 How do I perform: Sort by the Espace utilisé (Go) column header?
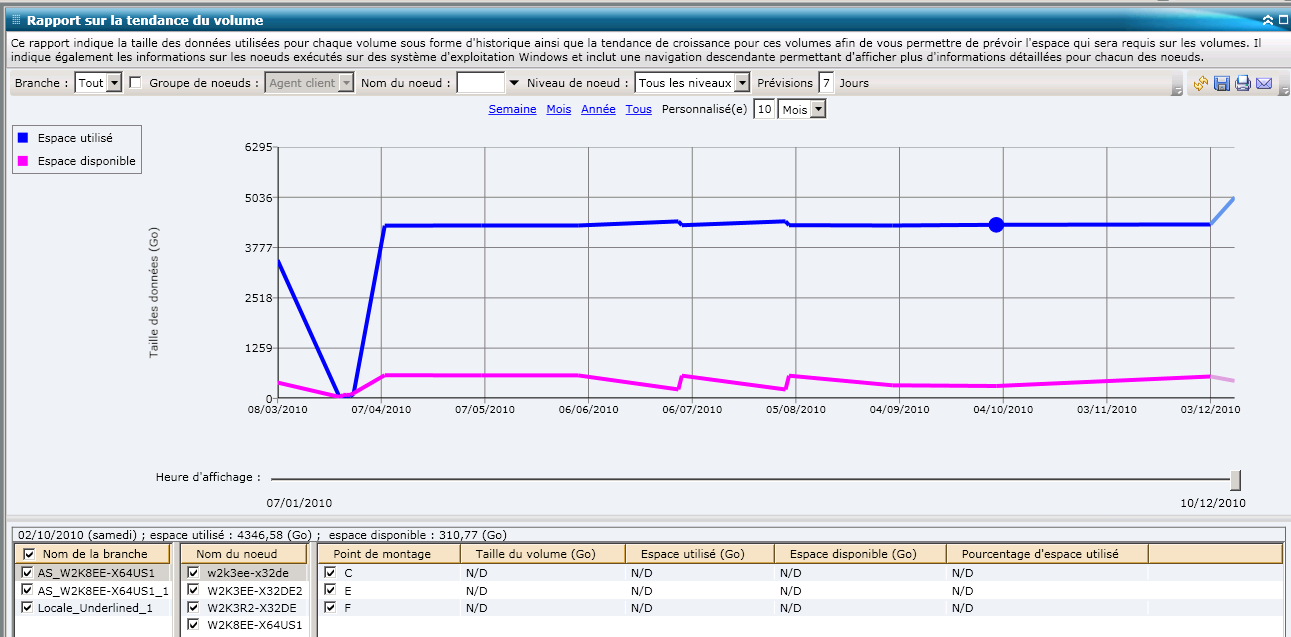pos(700,553)
